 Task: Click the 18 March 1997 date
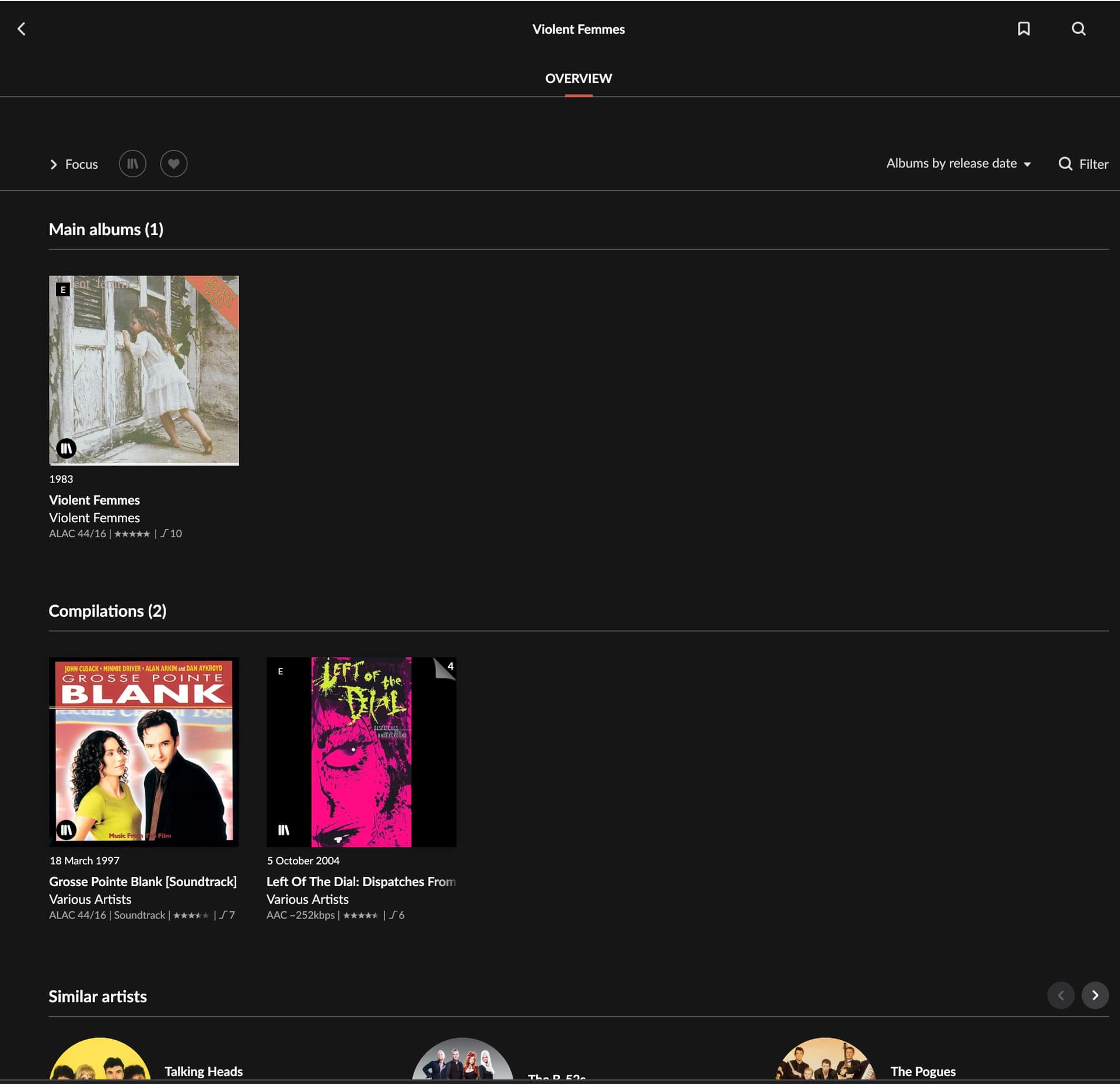85,861
